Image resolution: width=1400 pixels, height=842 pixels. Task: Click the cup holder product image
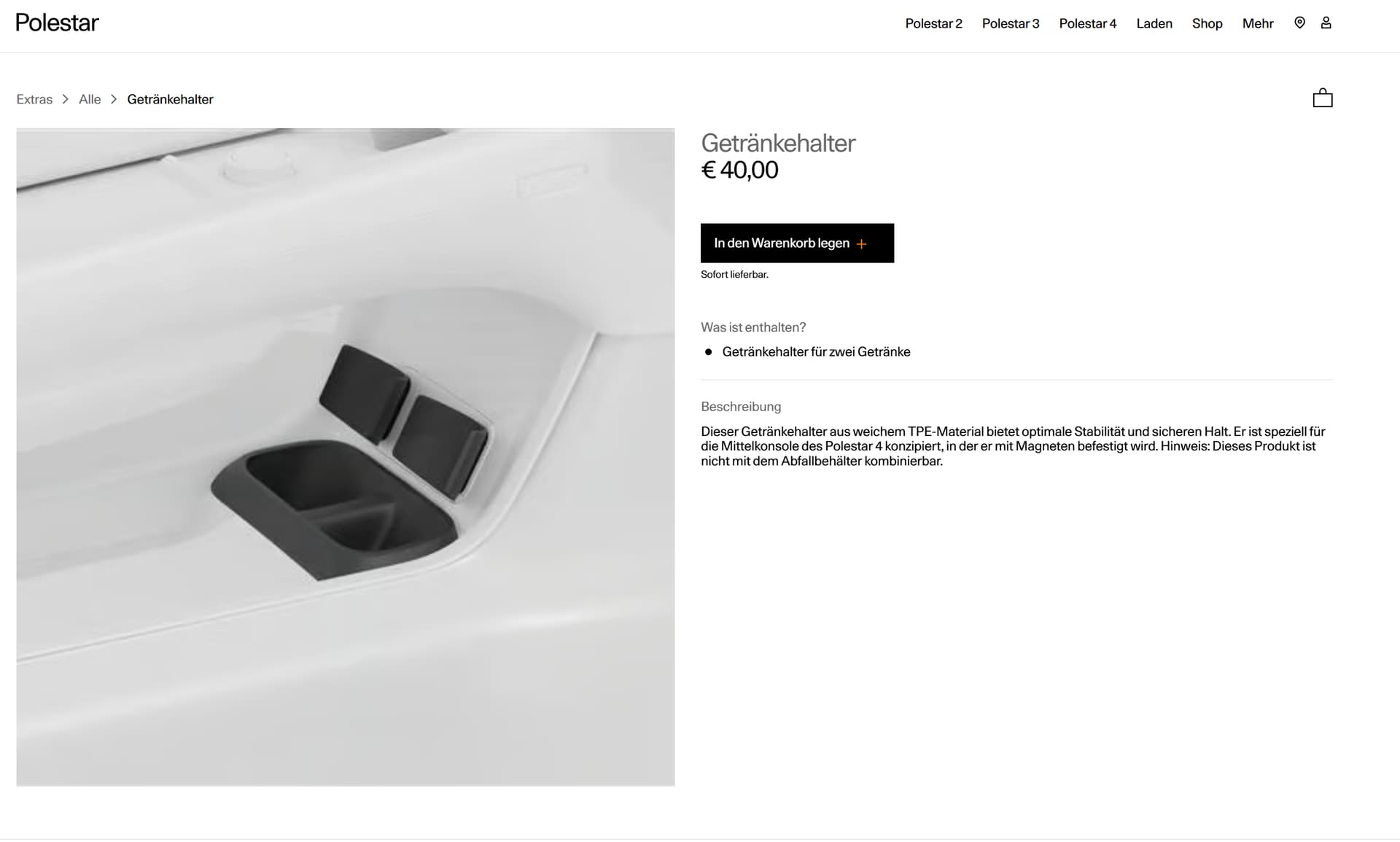tap(345, 457)
